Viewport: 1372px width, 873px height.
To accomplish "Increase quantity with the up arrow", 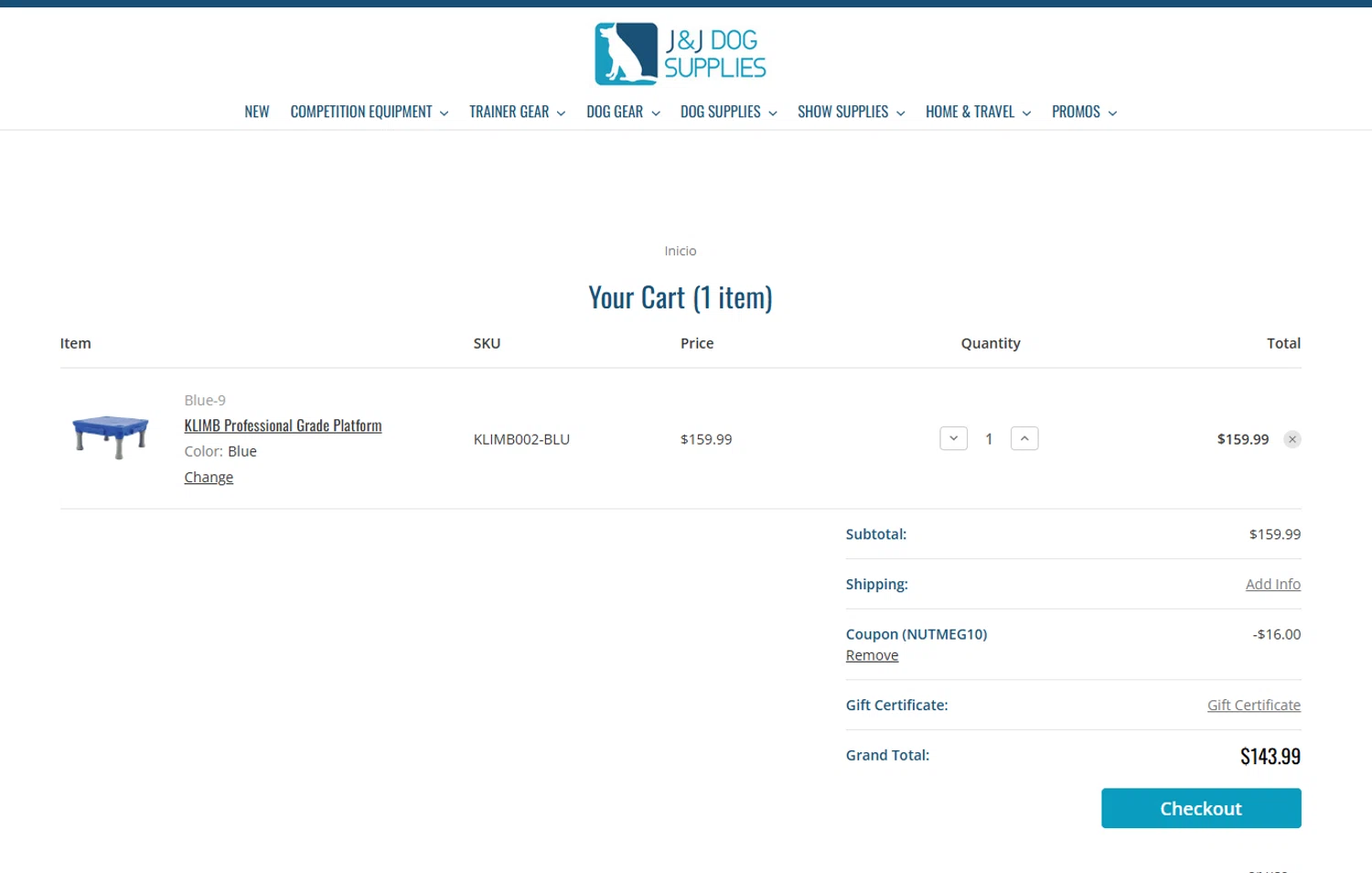I will [1024, 438].
